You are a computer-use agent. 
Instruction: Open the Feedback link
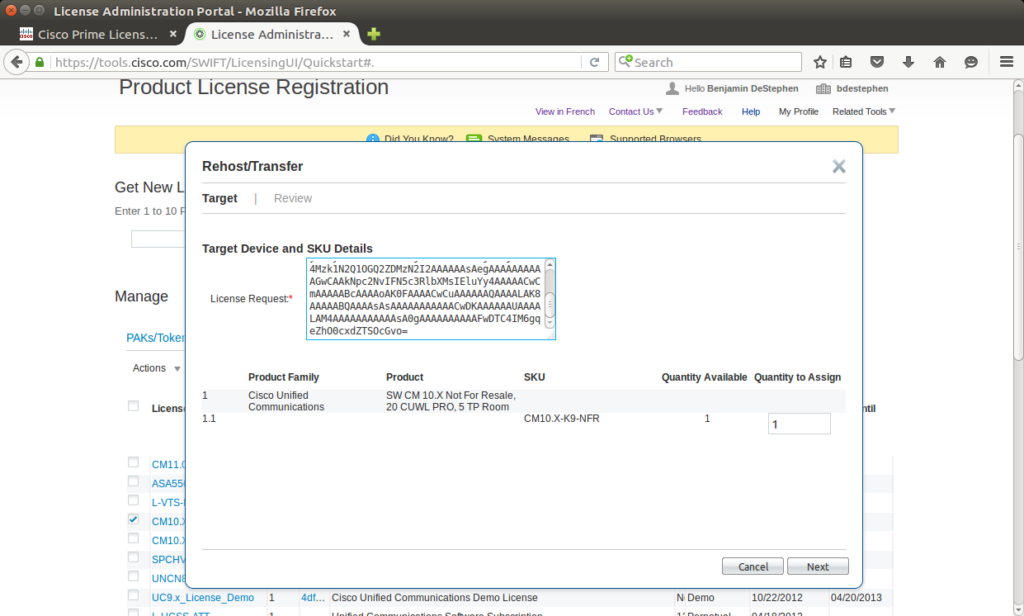click(x=702, y=112)
